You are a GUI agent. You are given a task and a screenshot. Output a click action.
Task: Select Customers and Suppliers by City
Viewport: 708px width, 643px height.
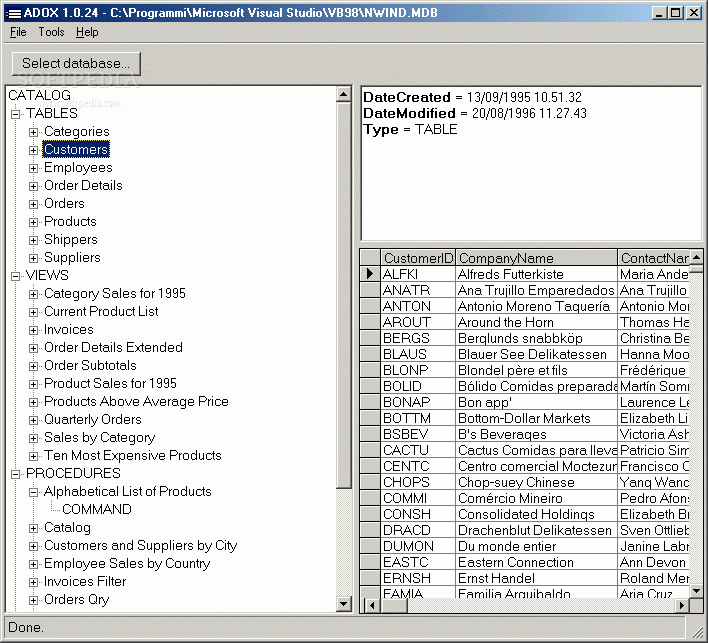[140, 545]
